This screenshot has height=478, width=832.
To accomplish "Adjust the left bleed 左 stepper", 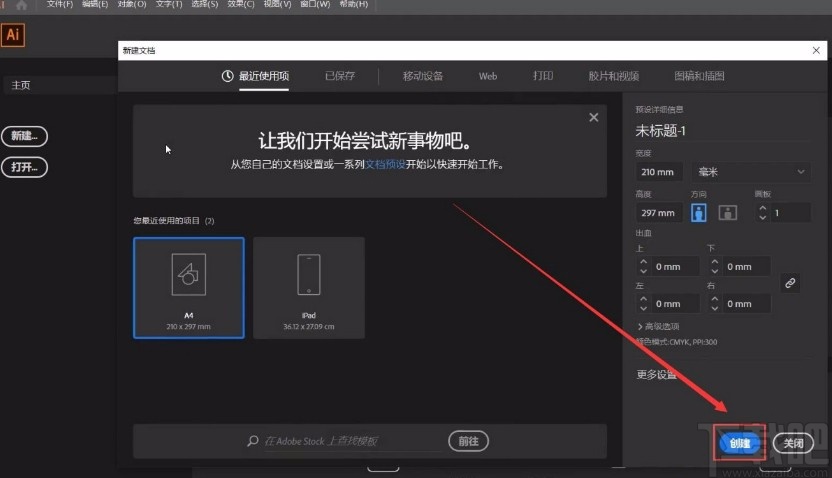I will point(643,303).
